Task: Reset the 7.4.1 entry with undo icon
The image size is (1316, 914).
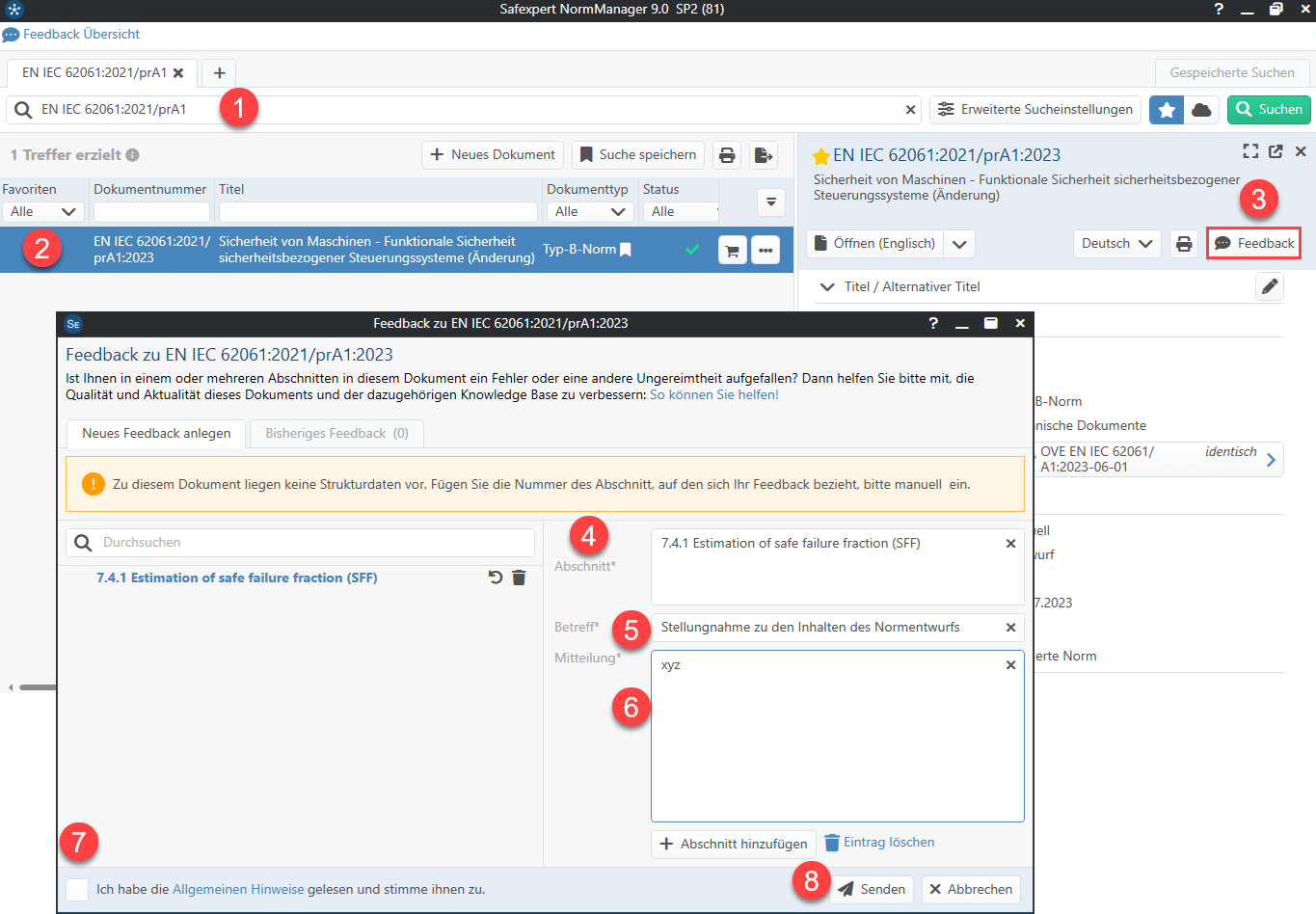Action: [x=496, y=578]
